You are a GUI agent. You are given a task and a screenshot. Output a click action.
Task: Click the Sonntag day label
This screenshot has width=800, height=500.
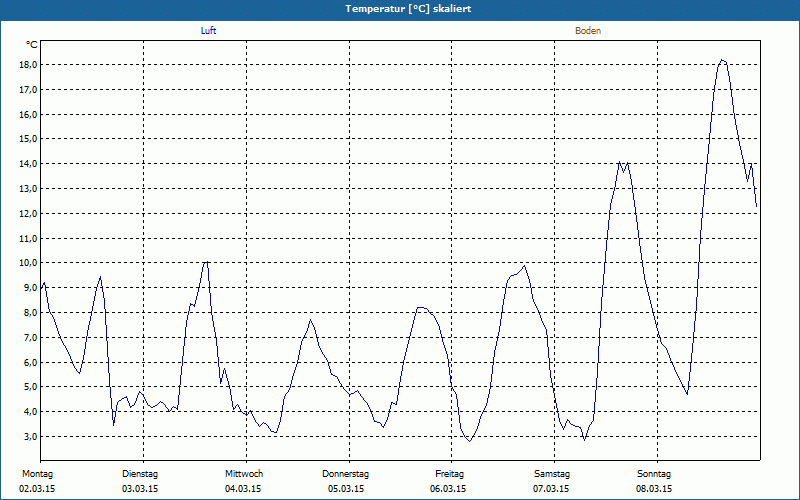pos(654,474)
